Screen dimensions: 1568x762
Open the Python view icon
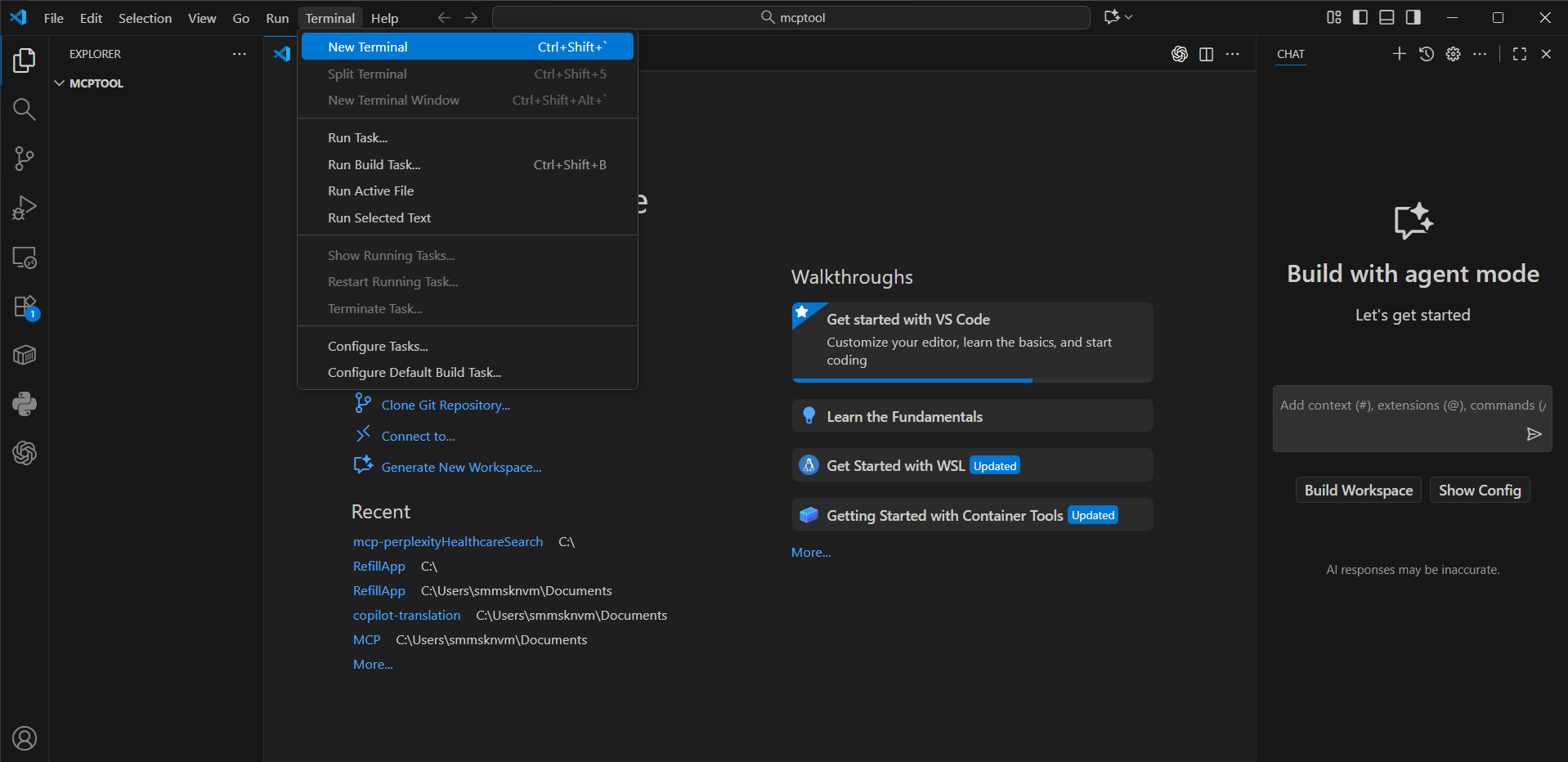coord(25,404)
